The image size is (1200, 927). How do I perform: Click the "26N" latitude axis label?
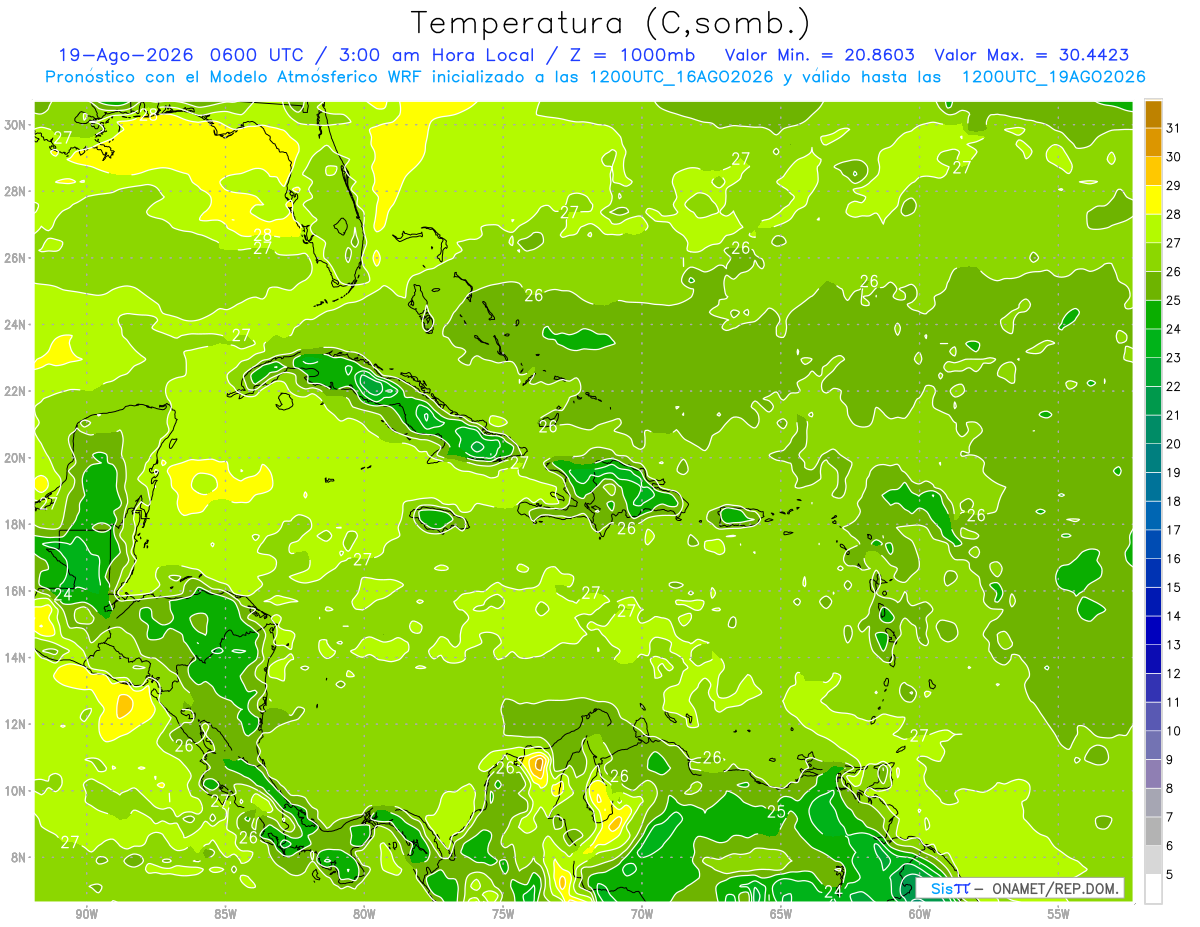[16, 258]
